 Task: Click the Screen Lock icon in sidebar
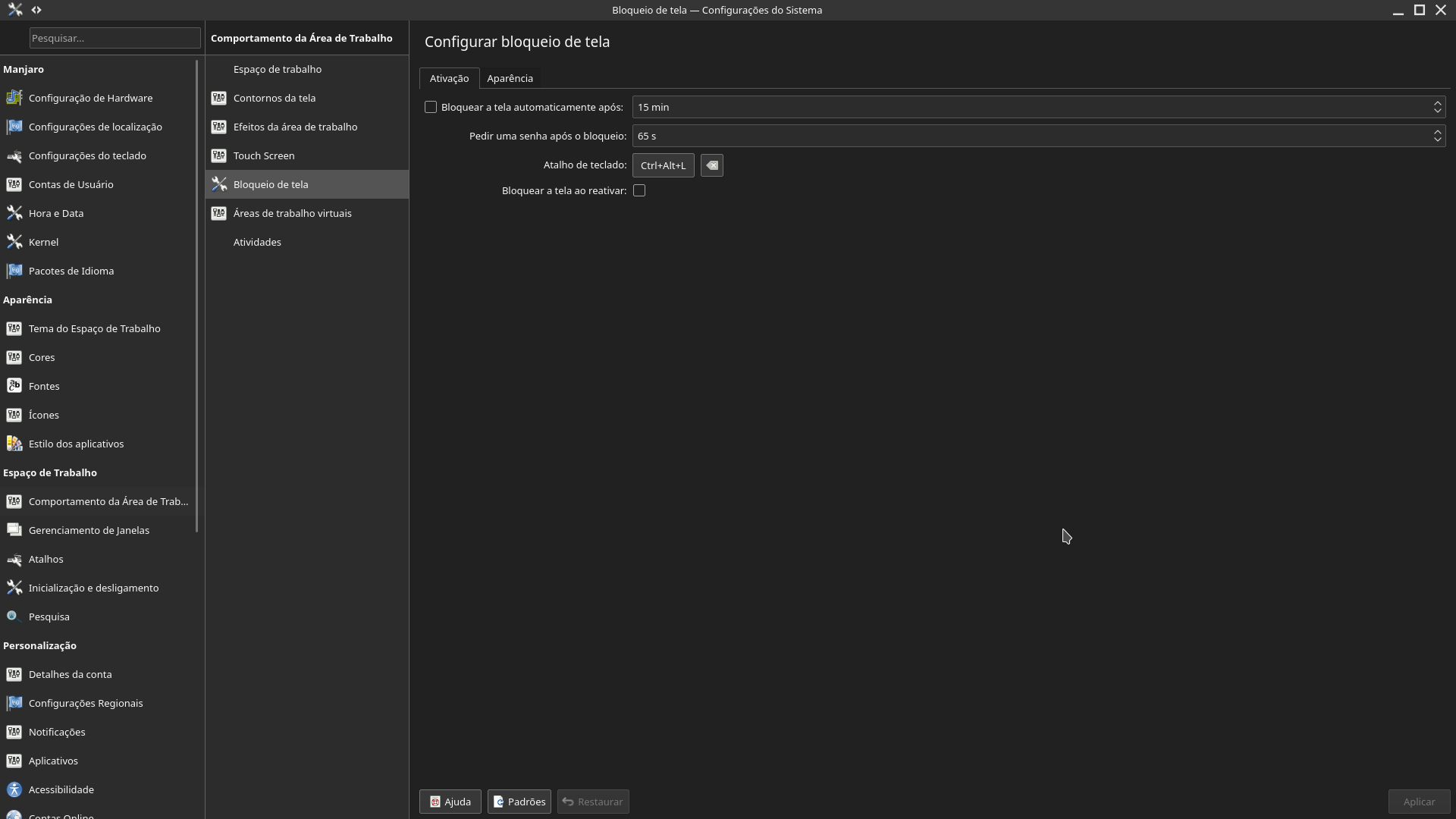pyautogui.click(x=219, y=184)
